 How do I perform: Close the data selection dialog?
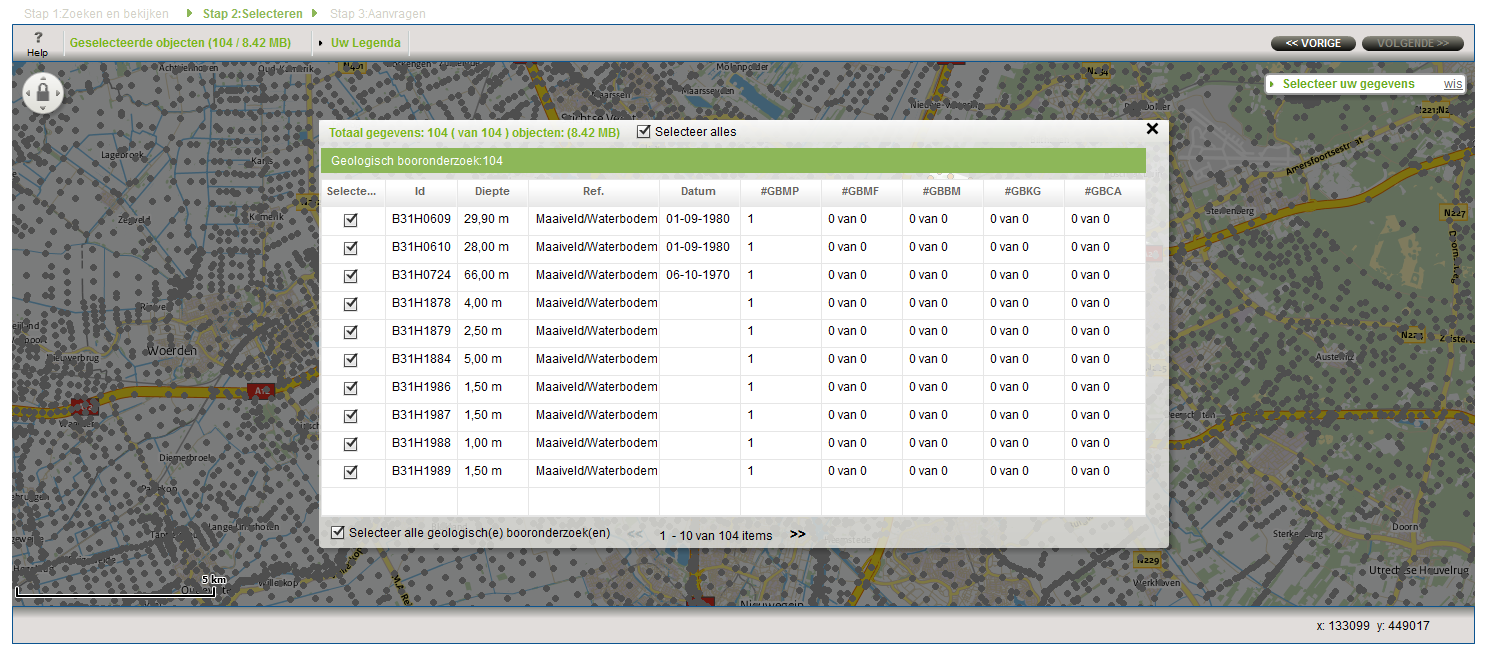click(1152, 129)
